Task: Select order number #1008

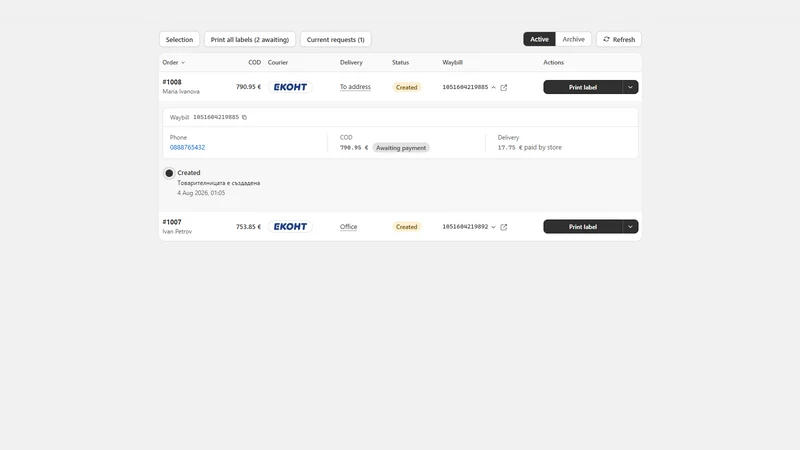Action: pyautogui.click(x=172, y=82)
